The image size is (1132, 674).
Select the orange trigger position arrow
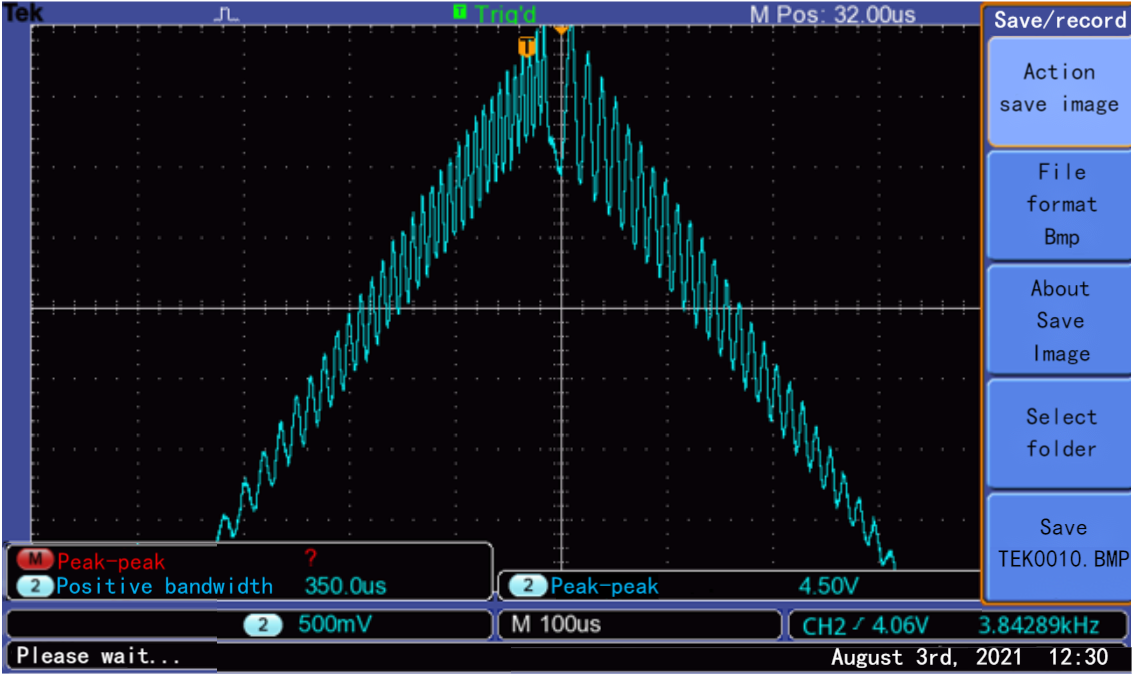tap(561, 30)
